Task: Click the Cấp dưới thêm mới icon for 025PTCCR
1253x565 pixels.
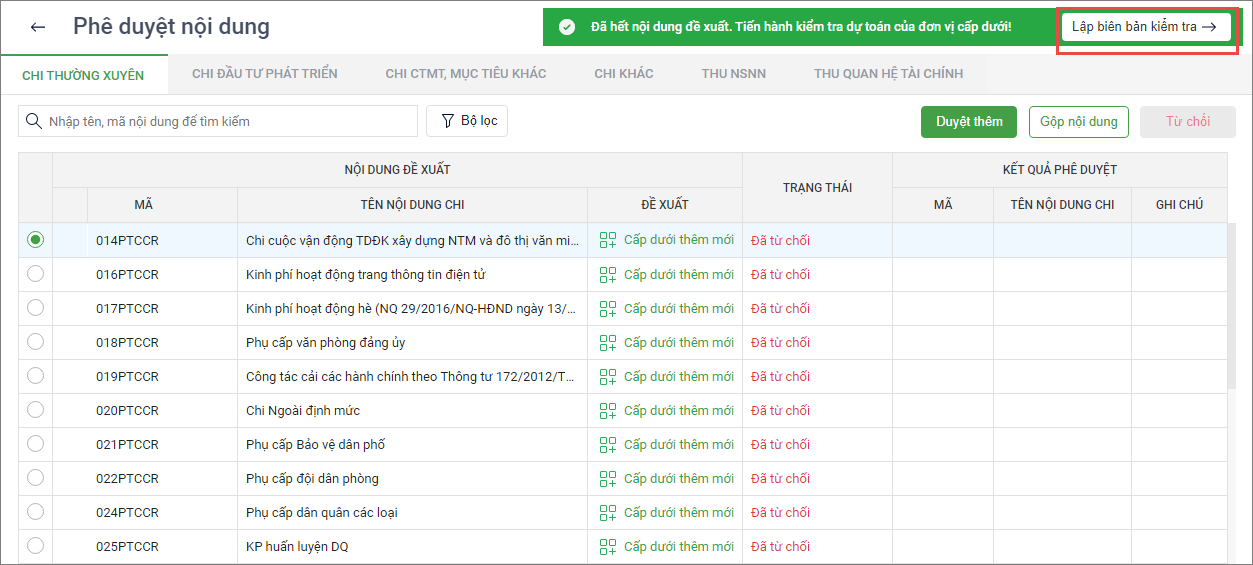Action: [x=607, y=547]
